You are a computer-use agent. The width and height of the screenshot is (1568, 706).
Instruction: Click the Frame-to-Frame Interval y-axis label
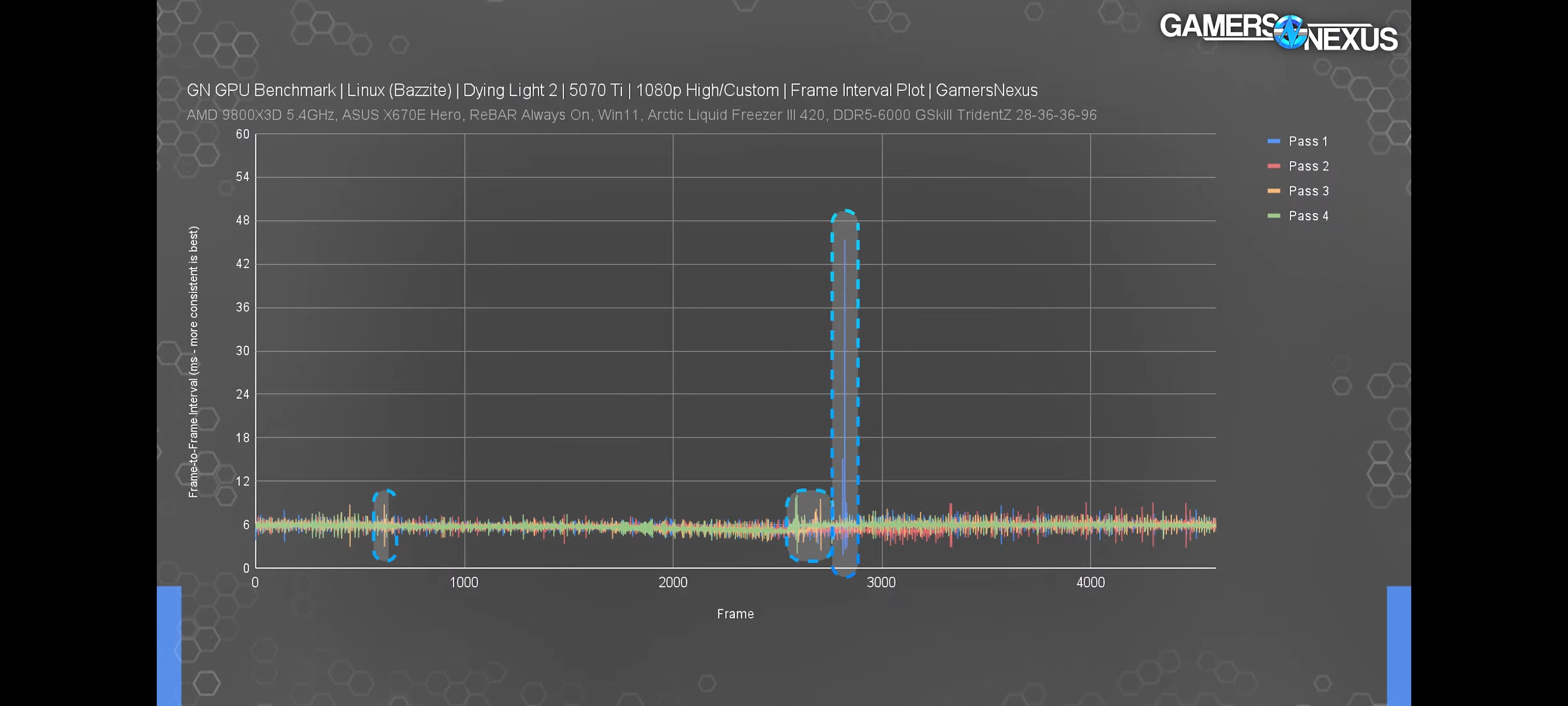(x=193, y=361)
